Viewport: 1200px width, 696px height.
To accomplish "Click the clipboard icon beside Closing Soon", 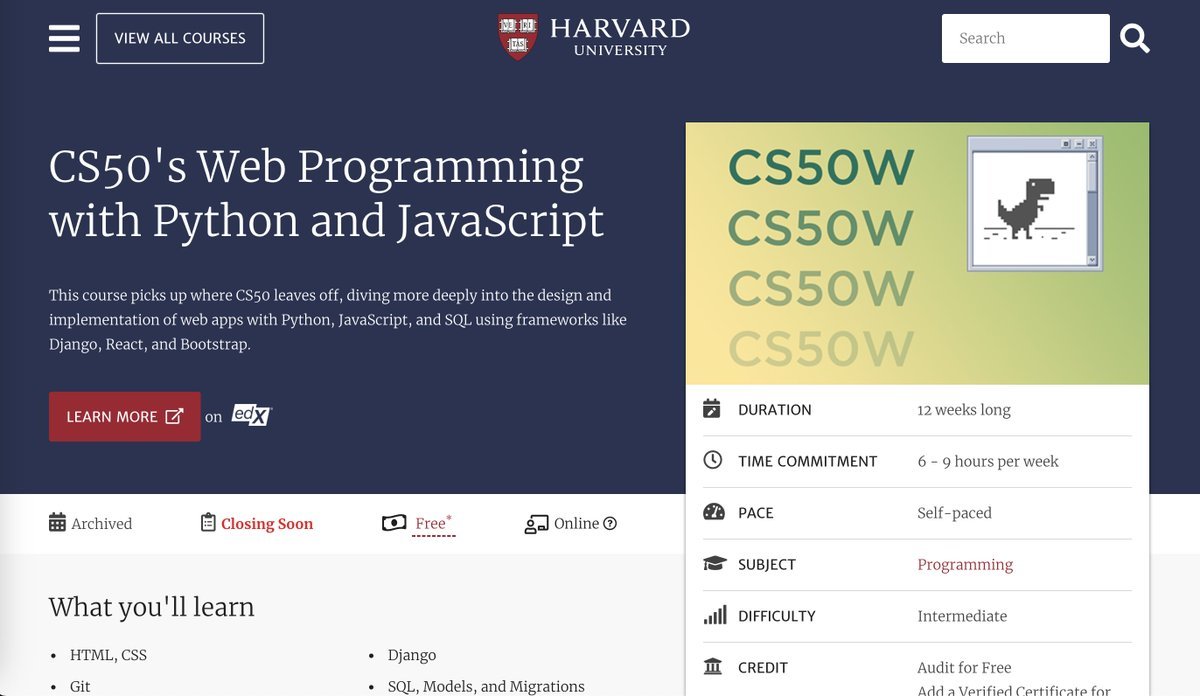I will tap(208, 523).
